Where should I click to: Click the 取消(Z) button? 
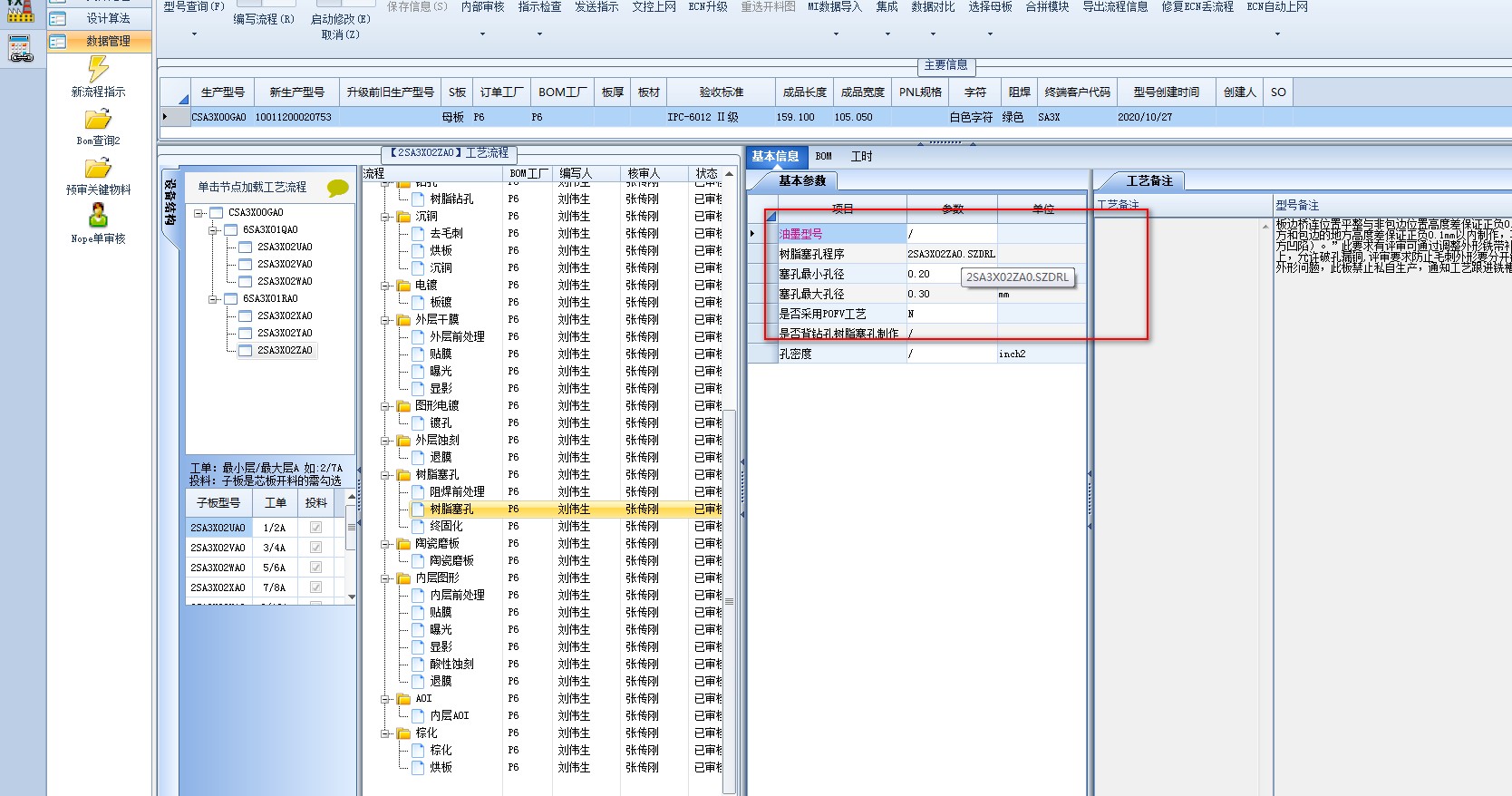click(x=341, y=35)
